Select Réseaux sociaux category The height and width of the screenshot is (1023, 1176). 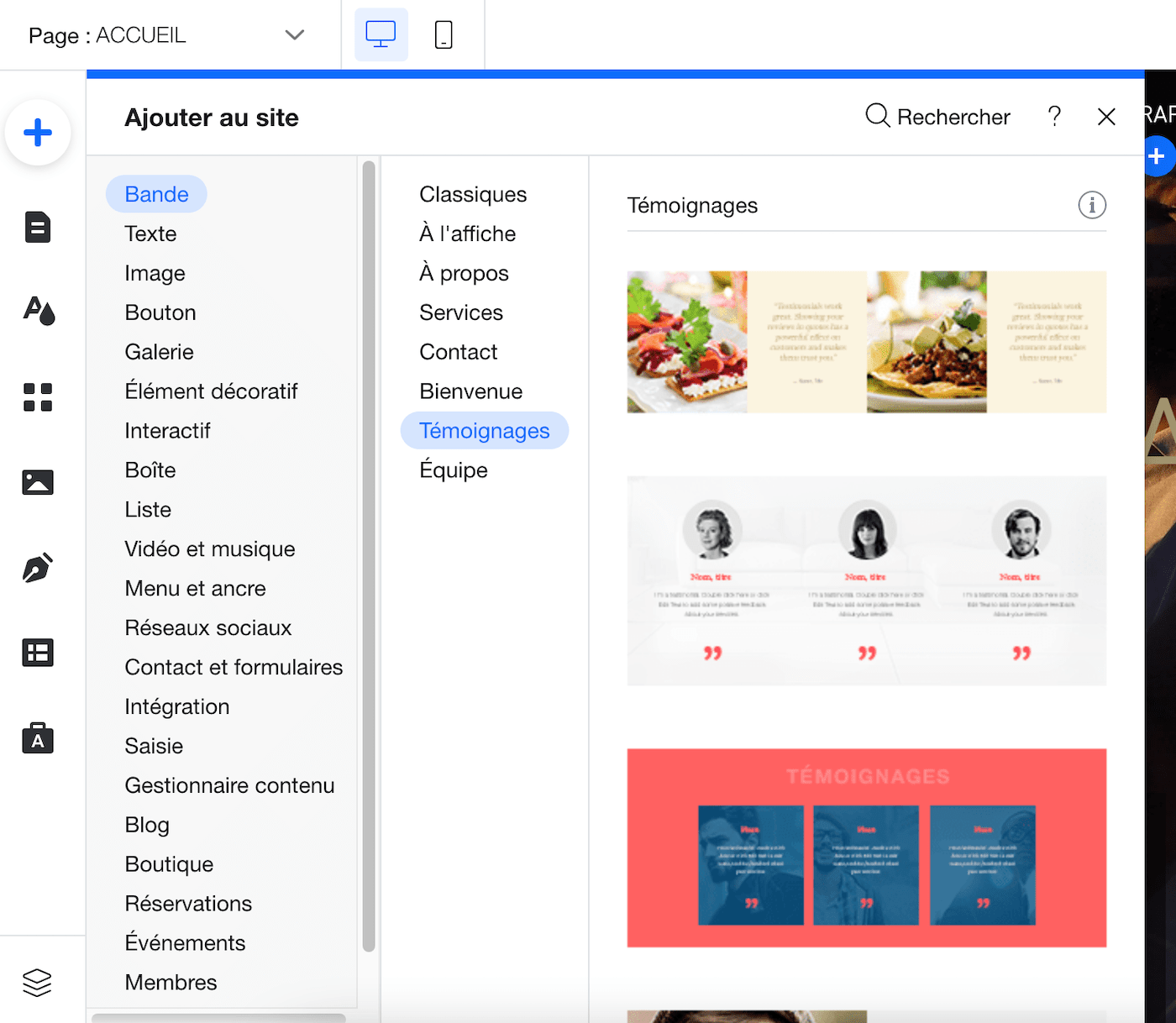pos(208,628)
